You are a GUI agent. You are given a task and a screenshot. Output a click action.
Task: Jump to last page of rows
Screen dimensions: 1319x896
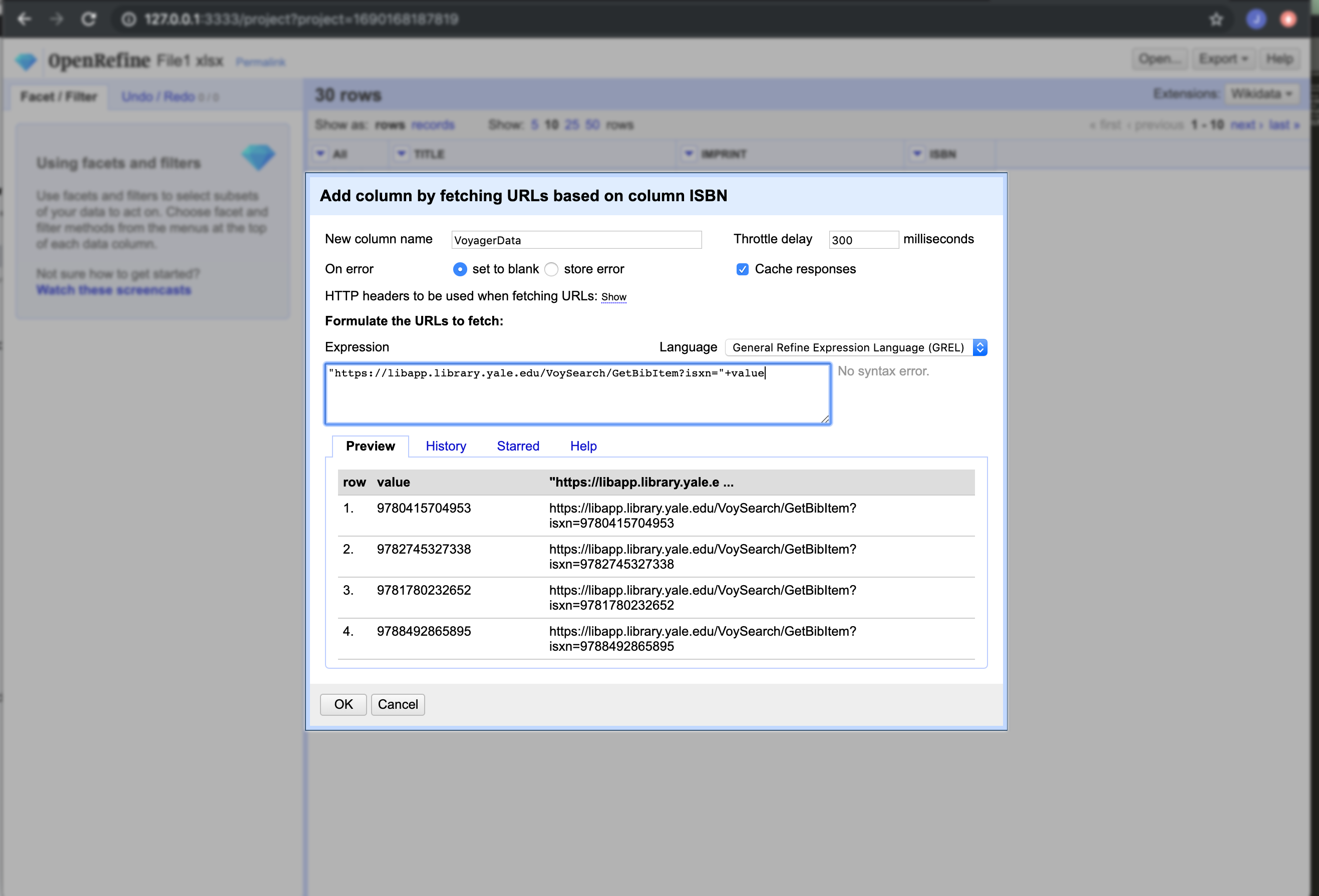point(1284,125)
